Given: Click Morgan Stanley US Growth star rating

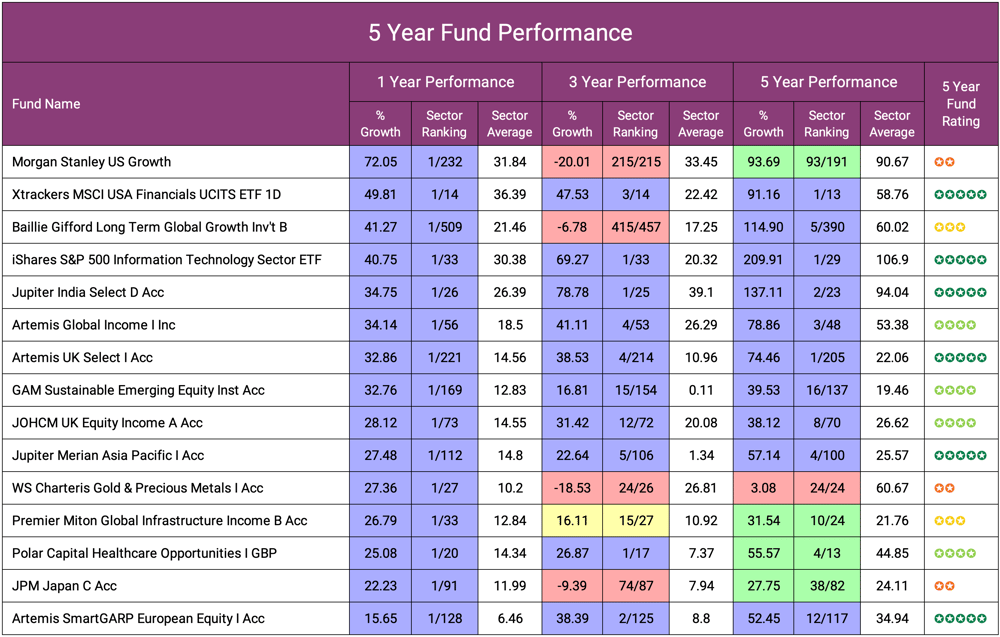Looking at the screenshot, I should [x=944, y=162].
